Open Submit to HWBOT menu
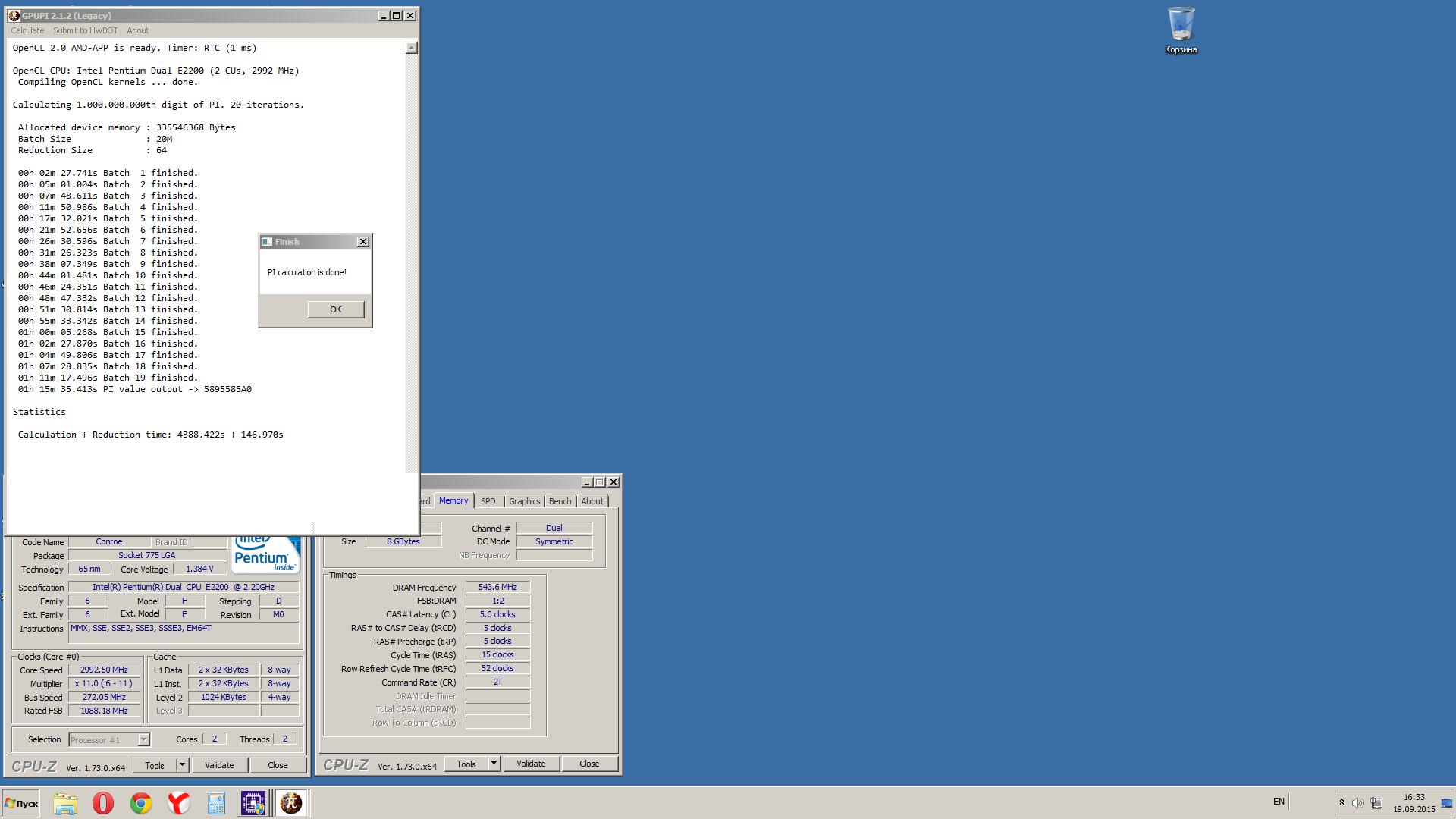 click(x=85, y=30)
